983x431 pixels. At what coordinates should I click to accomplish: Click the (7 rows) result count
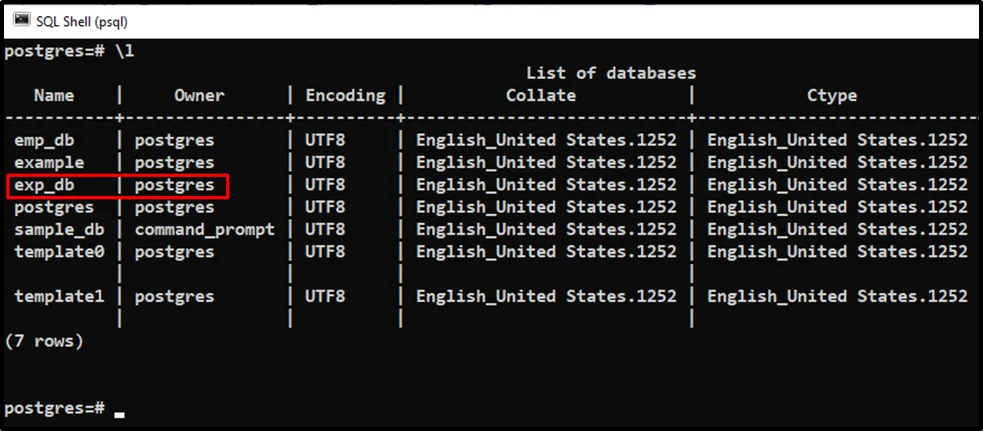[44, 341]
